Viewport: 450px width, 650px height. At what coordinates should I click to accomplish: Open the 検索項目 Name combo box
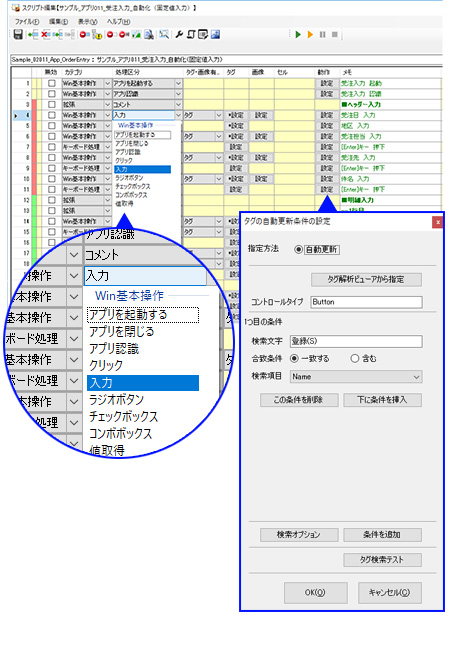click(356, 376)
